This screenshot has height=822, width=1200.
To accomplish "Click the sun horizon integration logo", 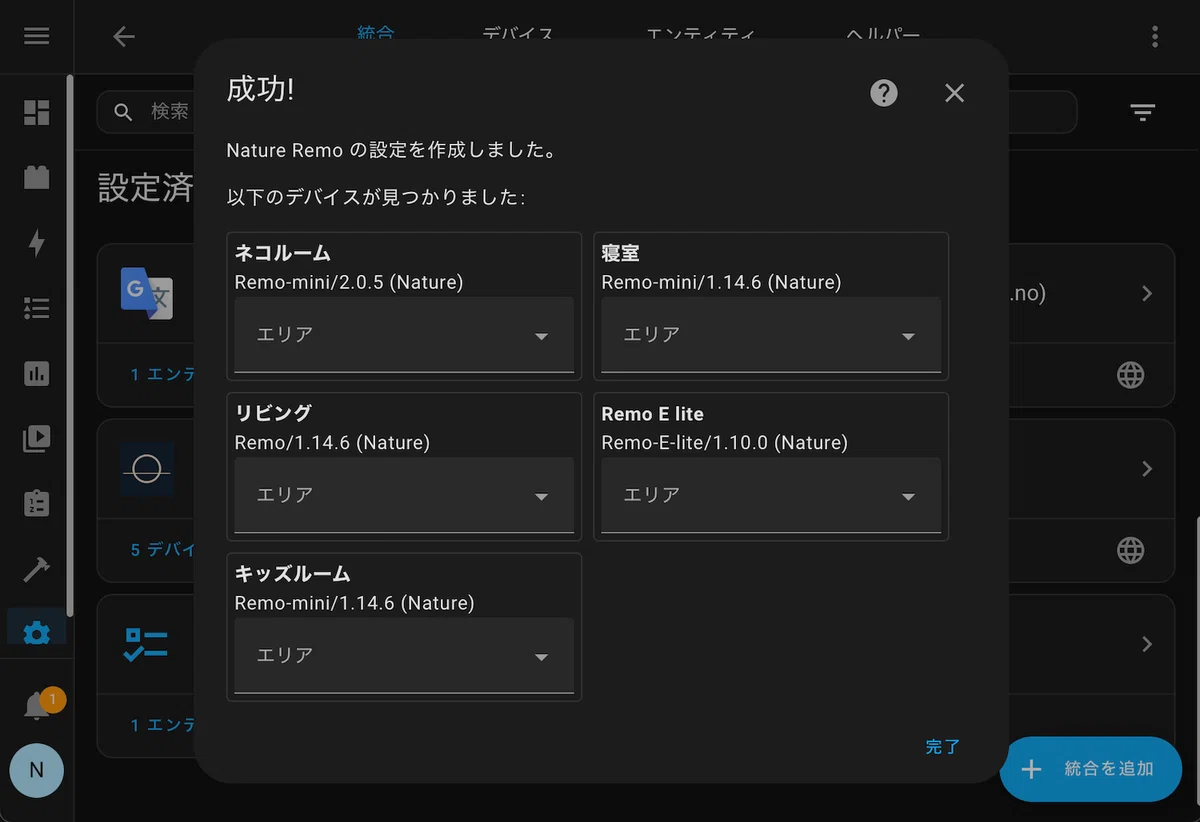I will click(x=147, y=469).
